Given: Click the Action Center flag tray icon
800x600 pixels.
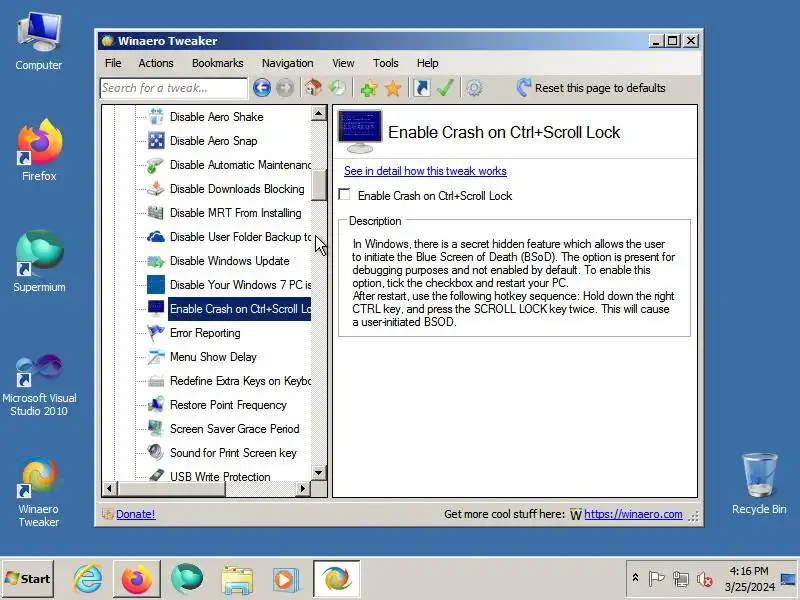Looking at the screenshot, I should click(x=656, y=579).
